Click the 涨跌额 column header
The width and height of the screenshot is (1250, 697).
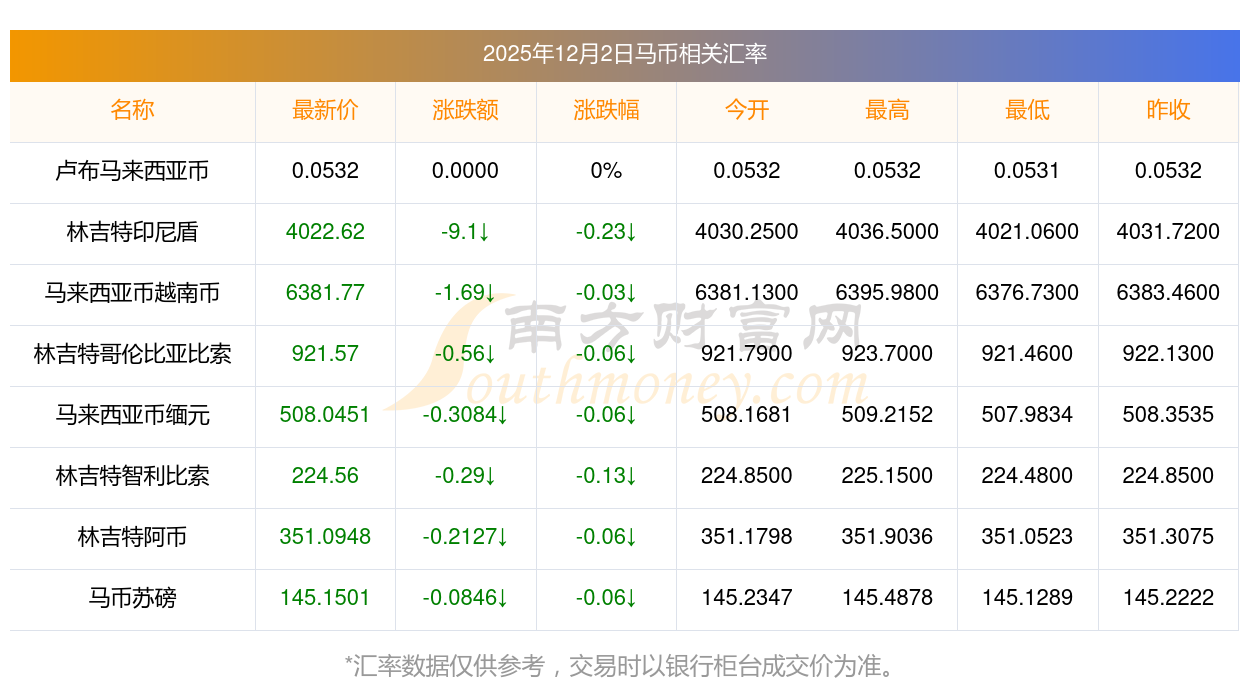pos(466,110)
